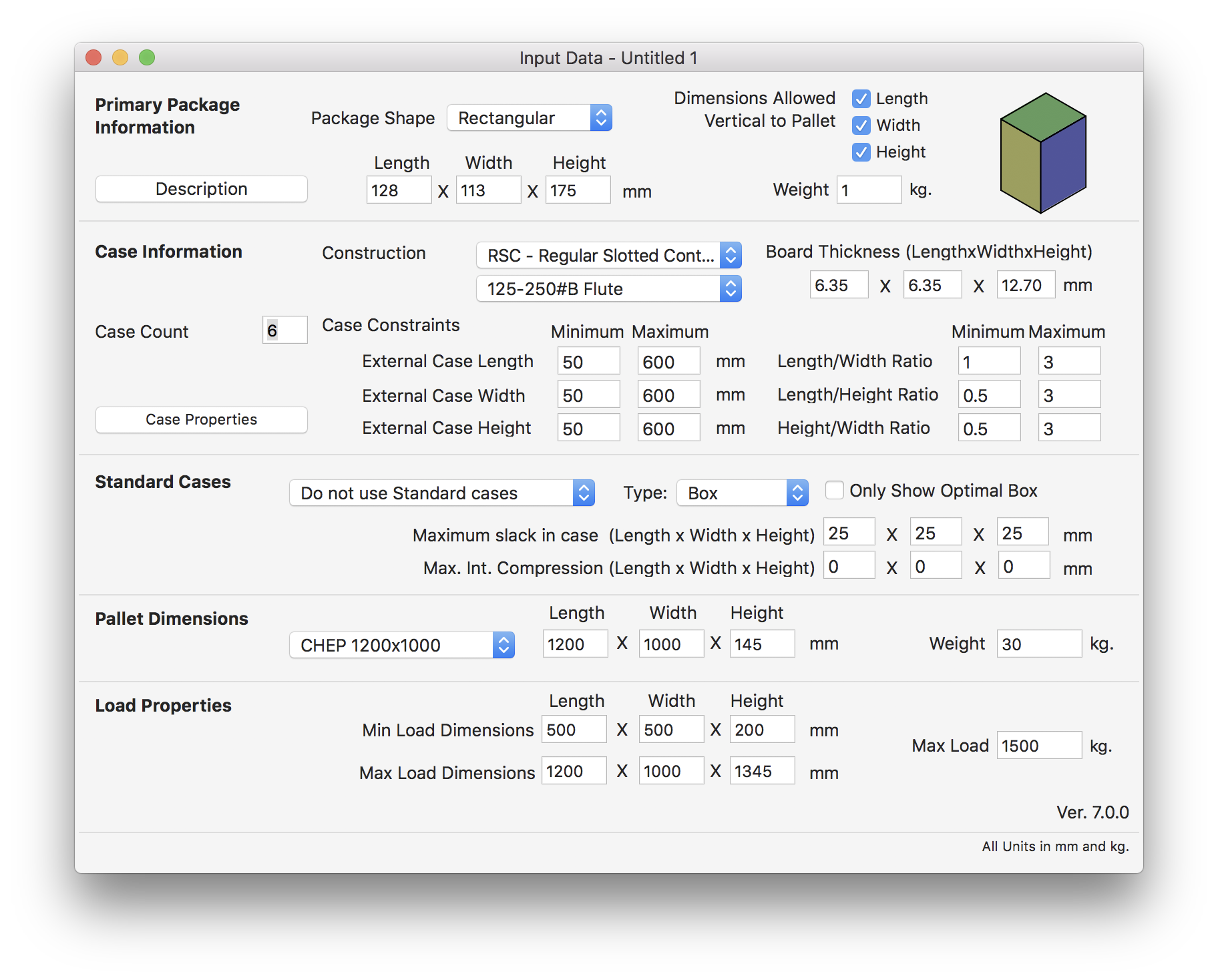Select the primary package Length field
The width and height of the screenshot is (1218, 980).
point(398,191)
